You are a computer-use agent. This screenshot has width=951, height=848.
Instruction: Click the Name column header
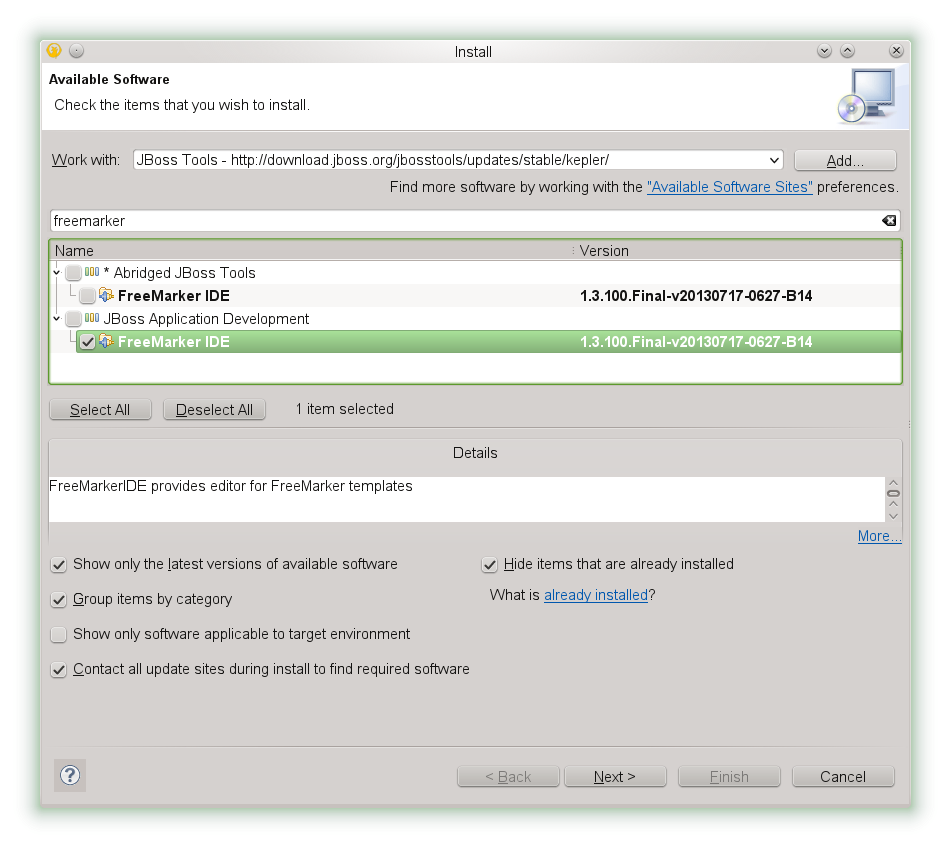point(300,251)
